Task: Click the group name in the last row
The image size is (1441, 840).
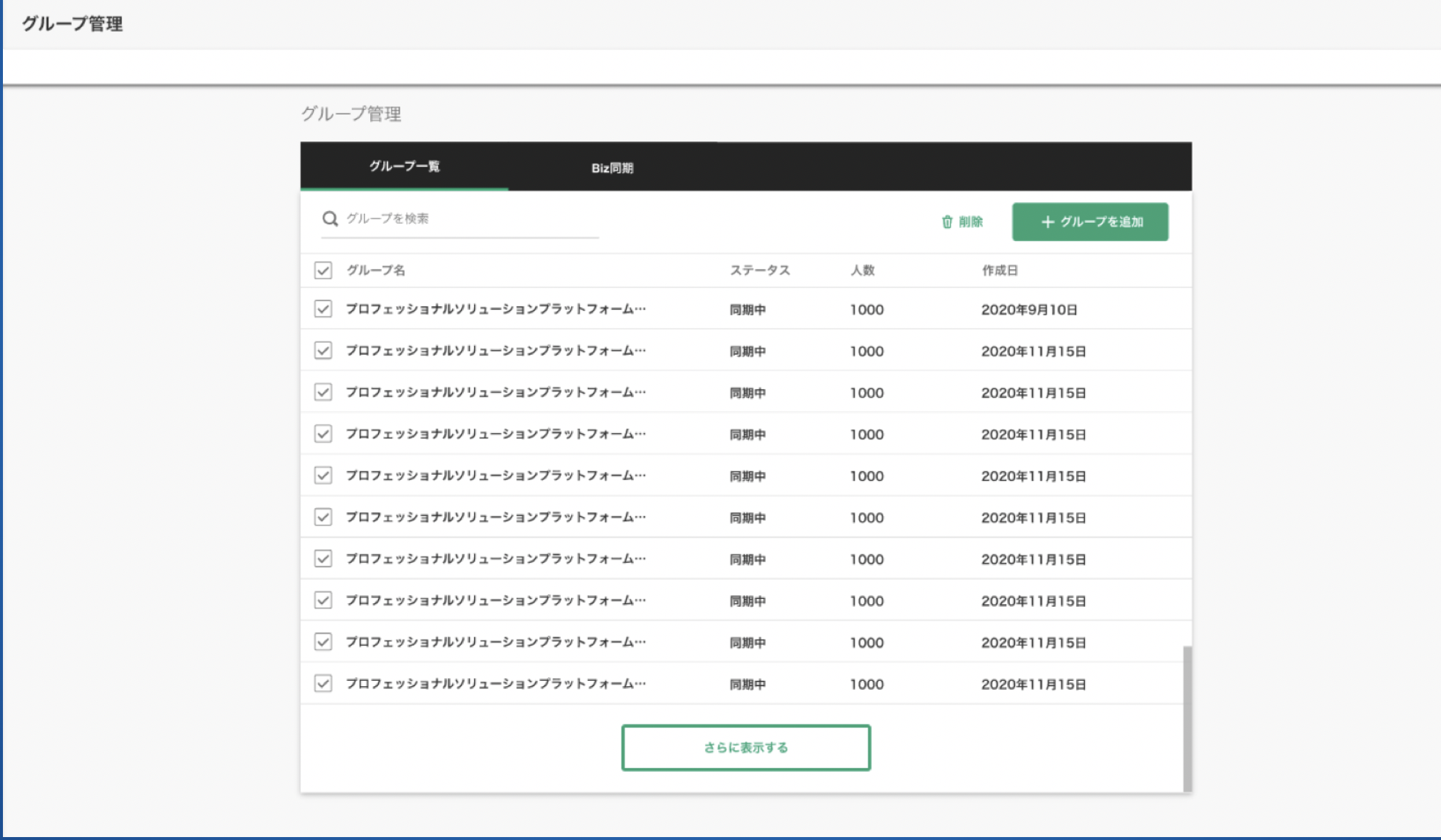Action: [496, 683]
